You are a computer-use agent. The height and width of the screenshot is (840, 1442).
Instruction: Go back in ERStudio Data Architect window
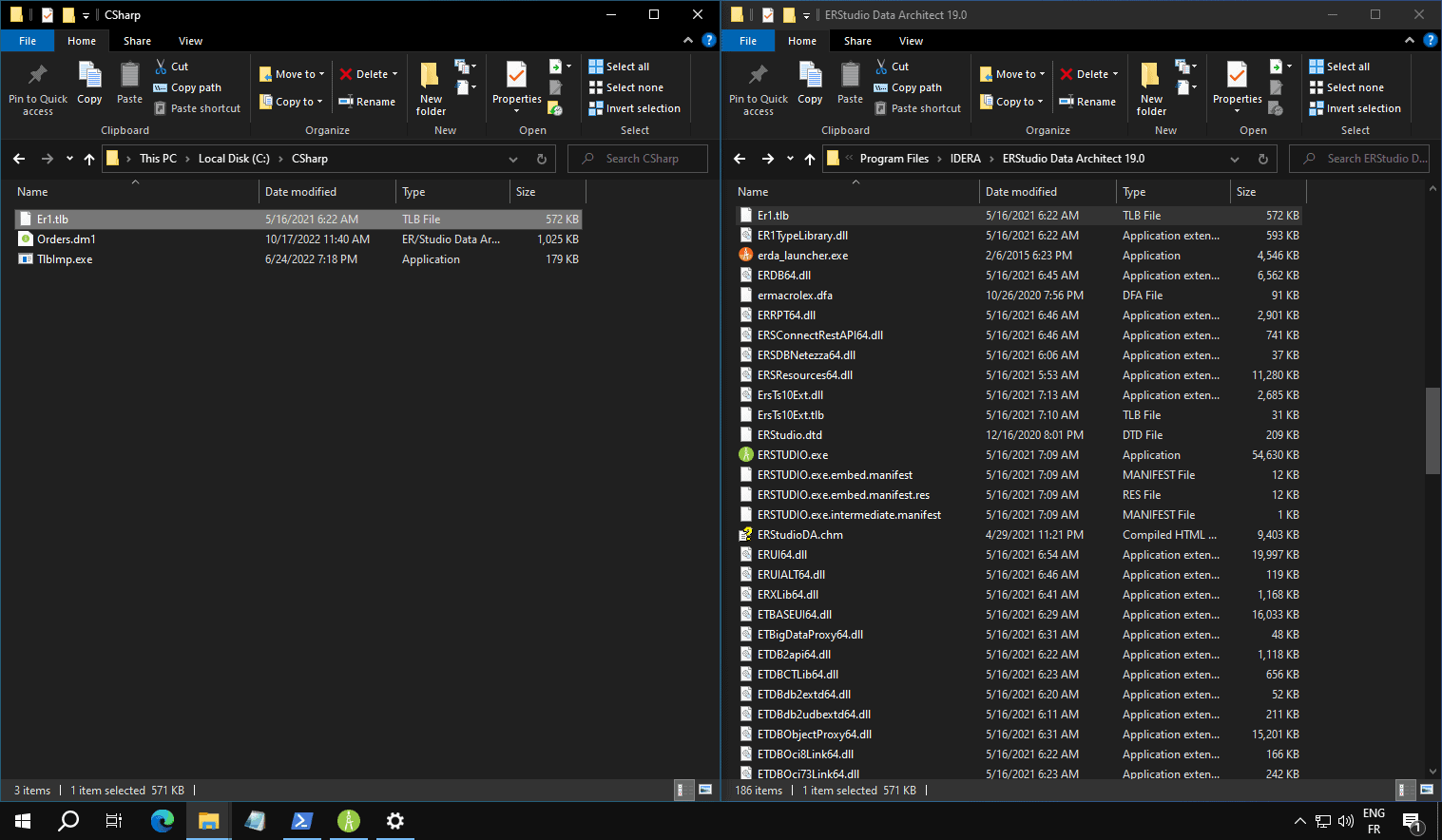pos(740,159)
